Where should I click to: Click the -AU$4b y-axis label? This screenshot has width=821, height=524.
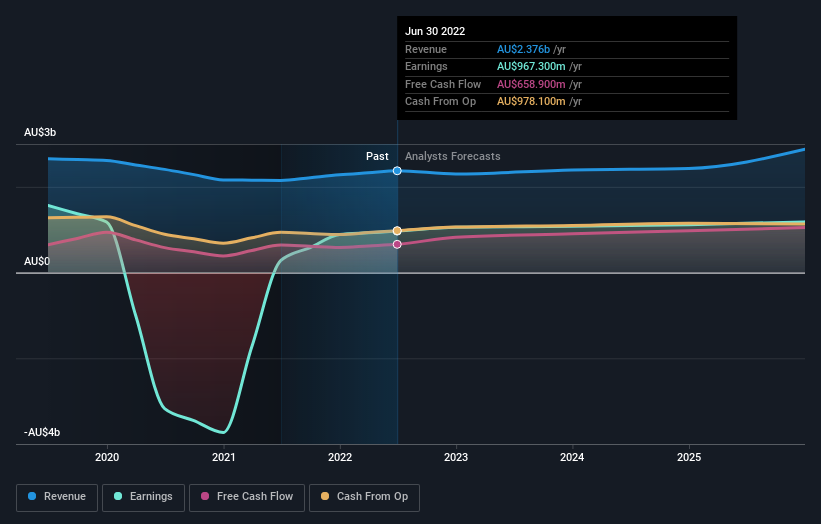pyautogui.click(x=42, y=432)
